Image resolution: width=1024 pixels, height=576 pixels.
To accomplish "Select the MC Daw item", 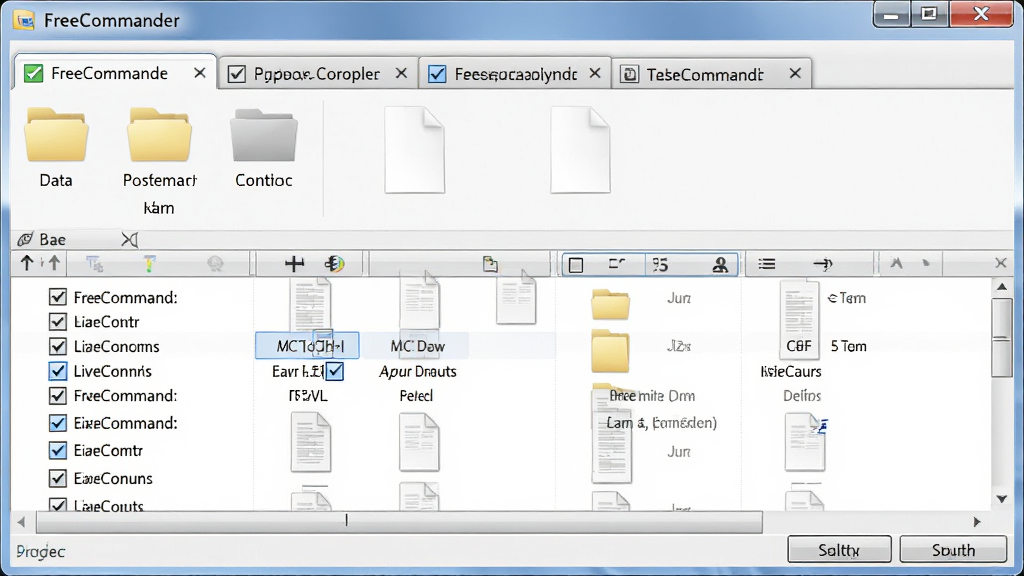I will pyautogui.click(x=417, y=346).
